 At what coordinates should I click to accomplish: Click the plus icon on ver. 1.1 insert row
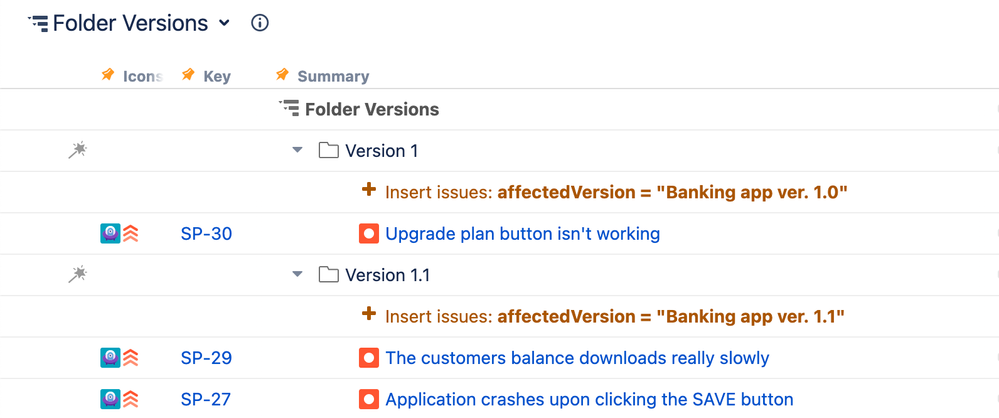tap(369, 315)
